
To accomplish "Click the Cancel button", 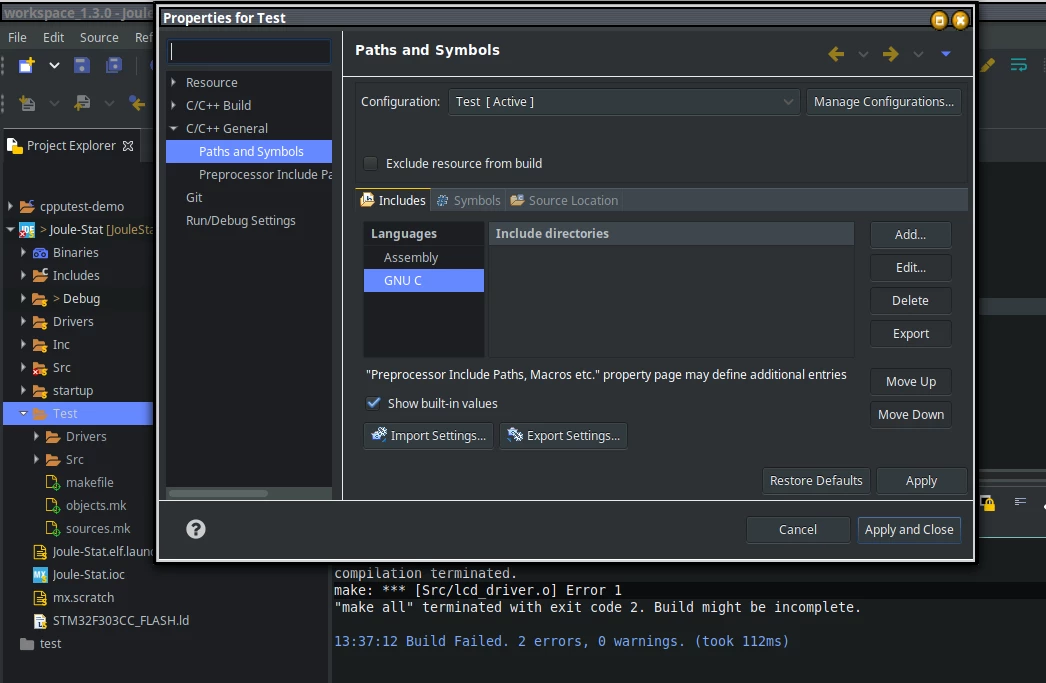I will coord(798,530).
